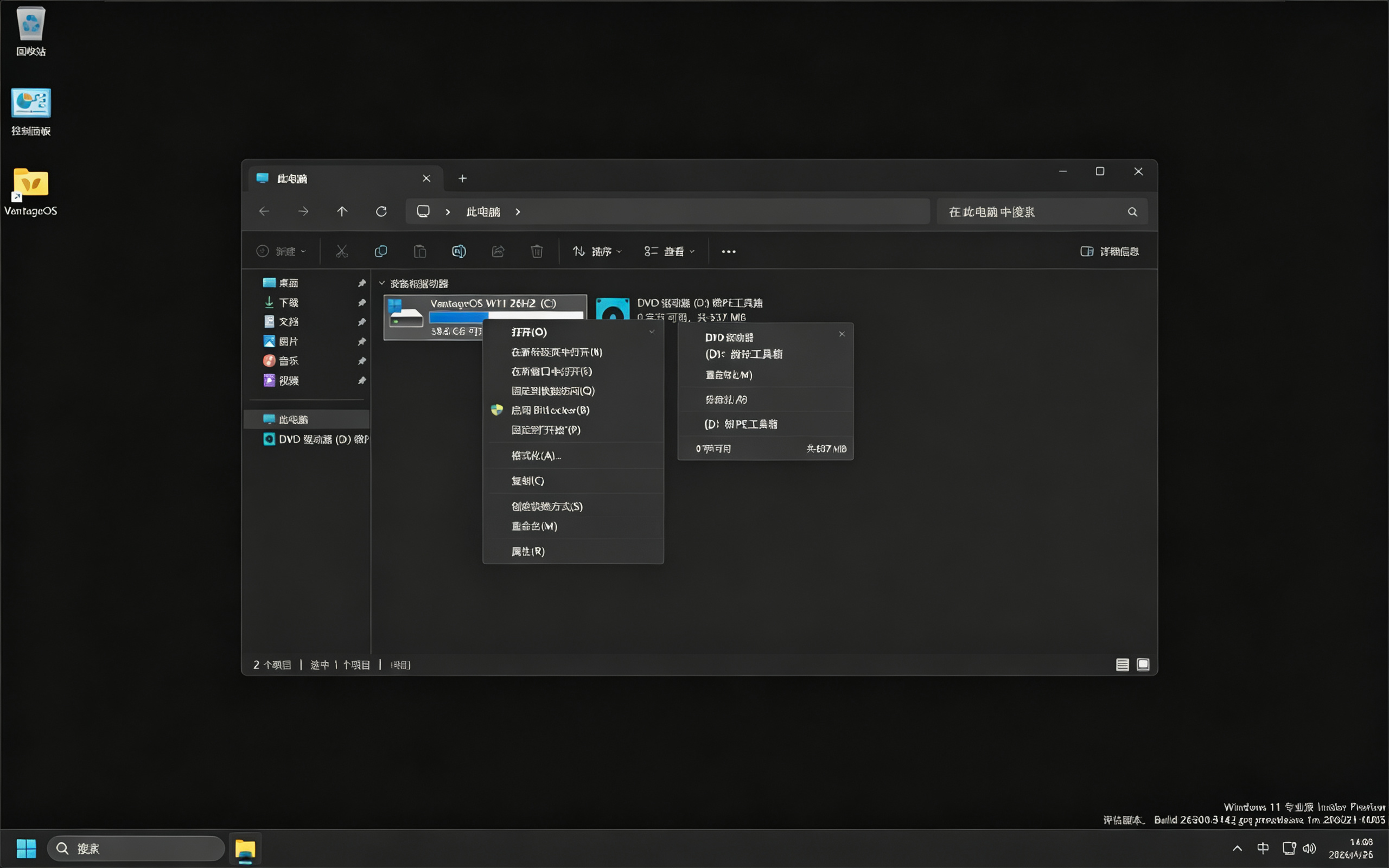Close the DVD drive info popup
1389x868 pixels.
coord(842,334)
